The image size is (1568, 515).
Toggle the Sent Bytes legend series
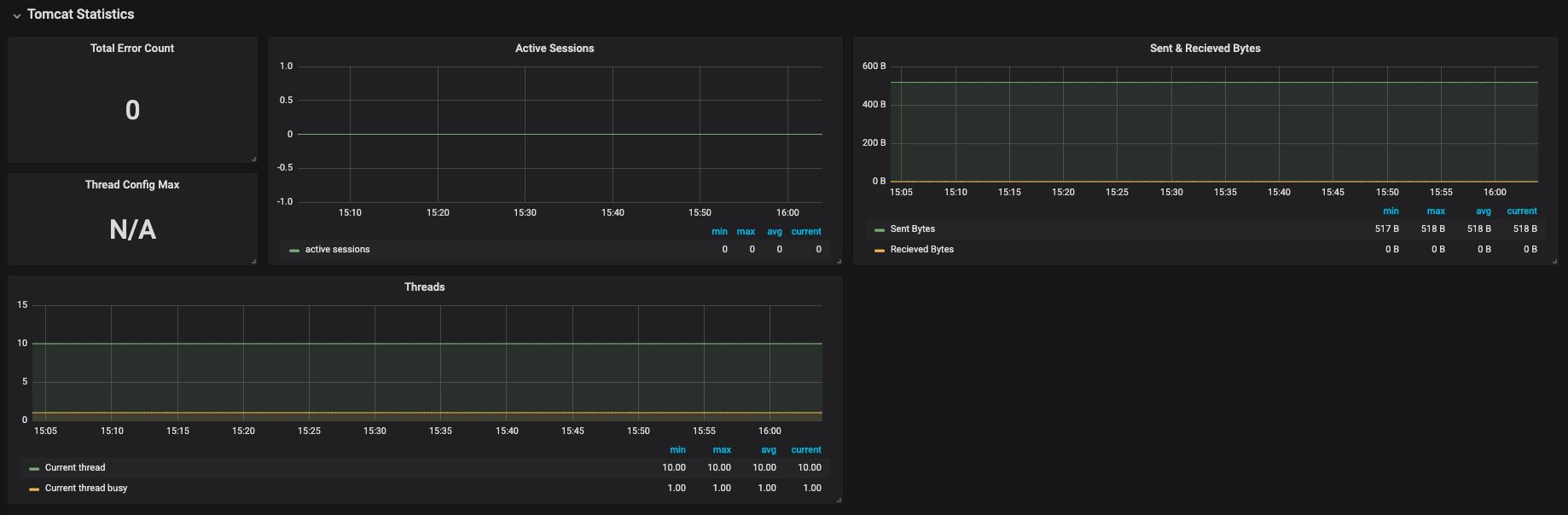(x=913, y=229)
